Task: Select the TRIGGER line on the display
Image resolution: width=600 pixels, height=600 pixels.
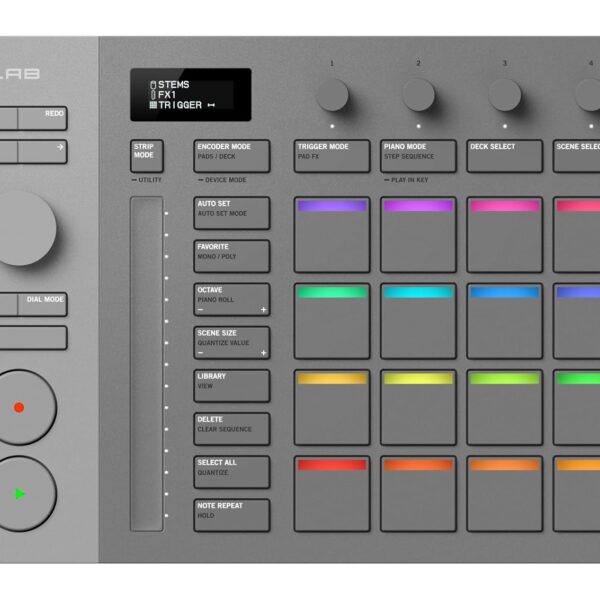Action: 182,105
